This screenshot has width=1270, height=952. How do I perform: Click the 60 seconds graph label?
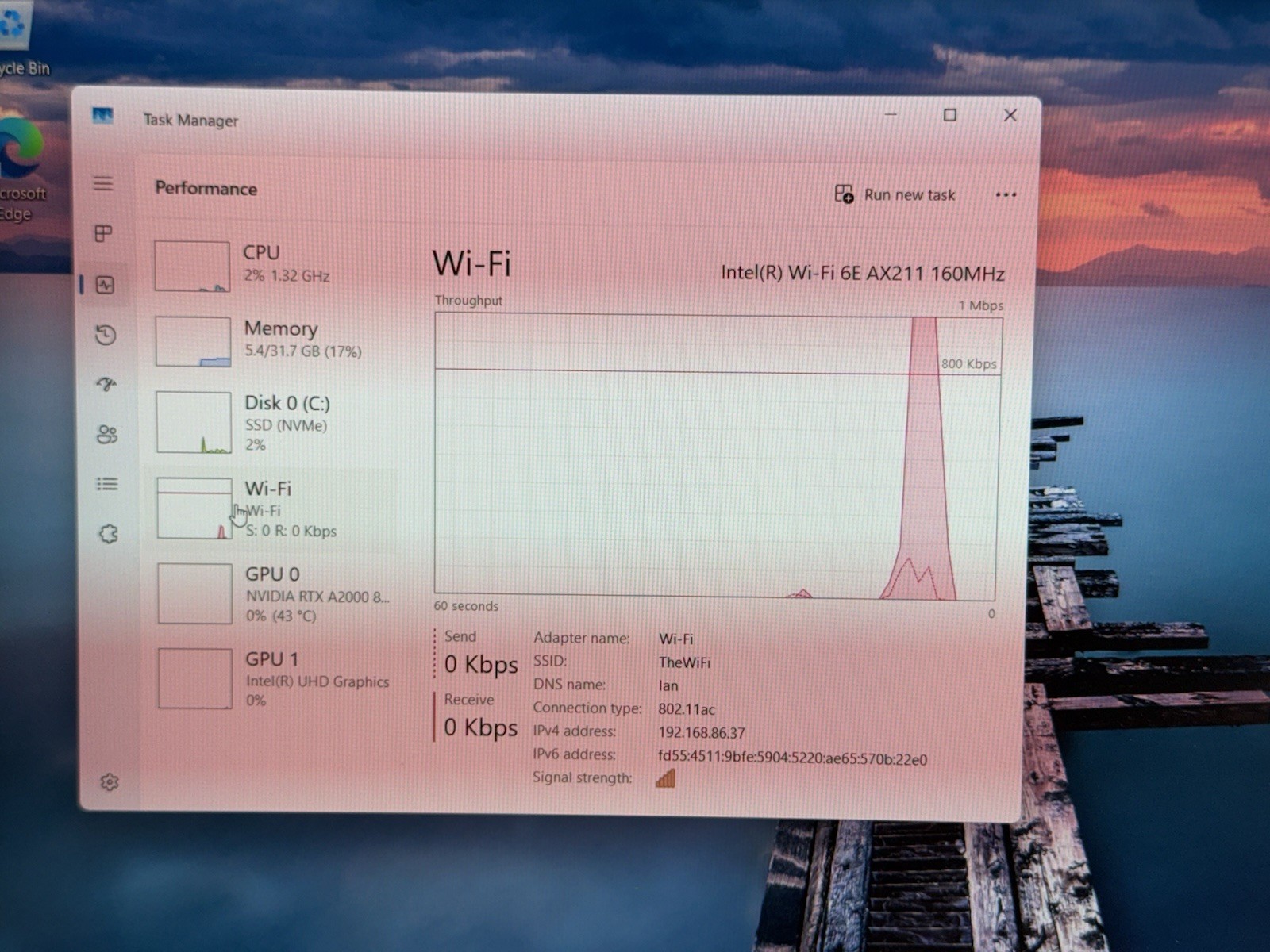click(x=466, y=606)
